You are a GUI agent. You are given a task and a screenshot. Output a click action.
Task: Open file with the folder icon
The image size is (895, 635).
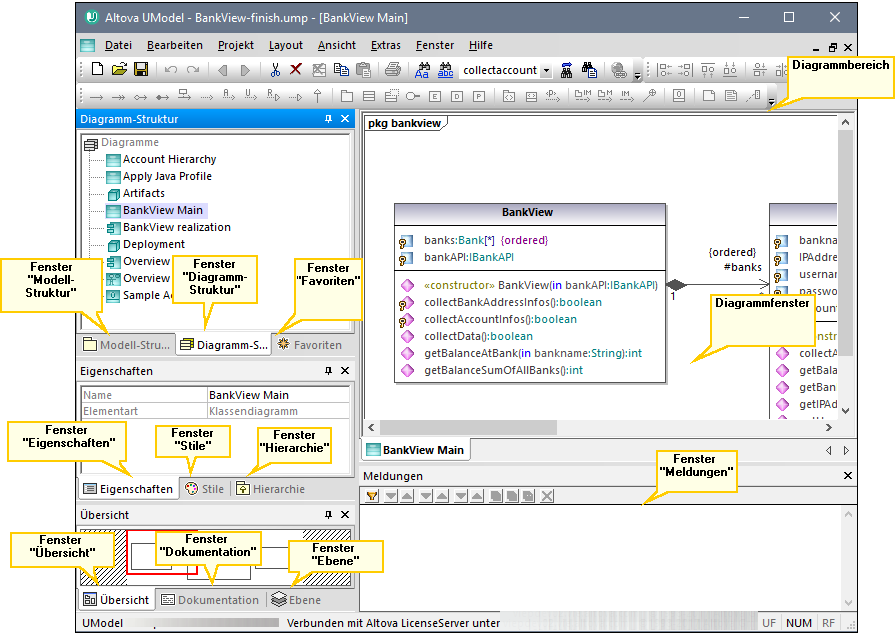119,70
